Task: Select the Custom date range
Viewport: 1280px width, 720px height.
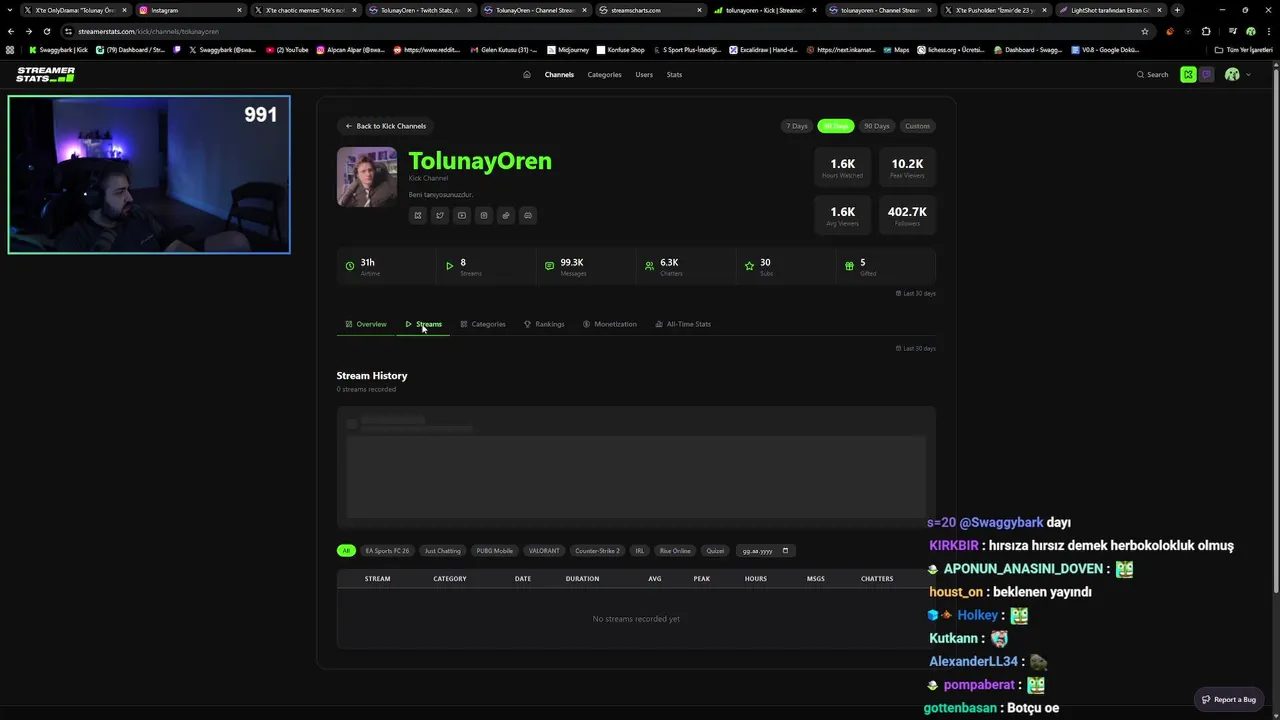Action: pyautogui.click(x=917, y=126)
